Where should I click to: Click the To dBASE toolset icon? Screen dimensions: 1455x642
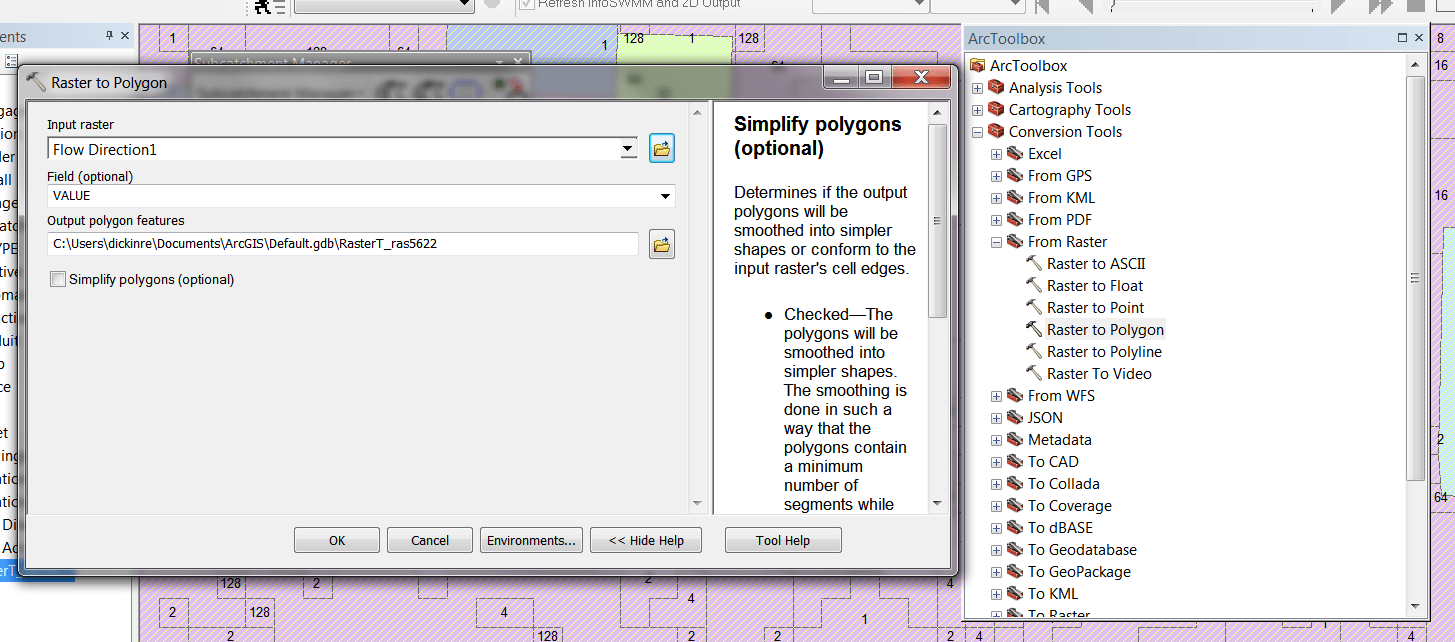point(1015,528)
